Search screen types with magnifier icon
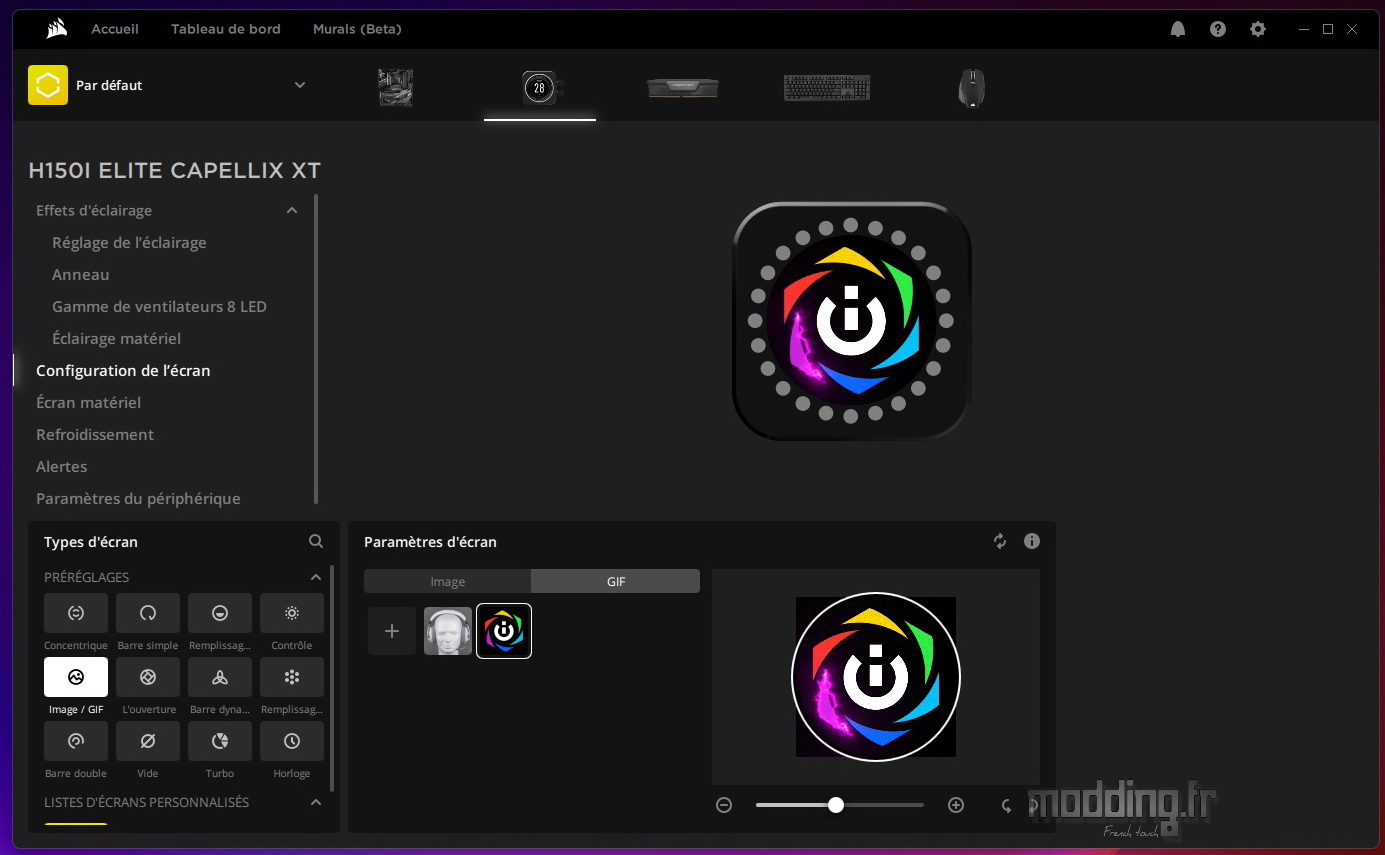This screenshot has height=855, width=1385. (x=316, y=541)
